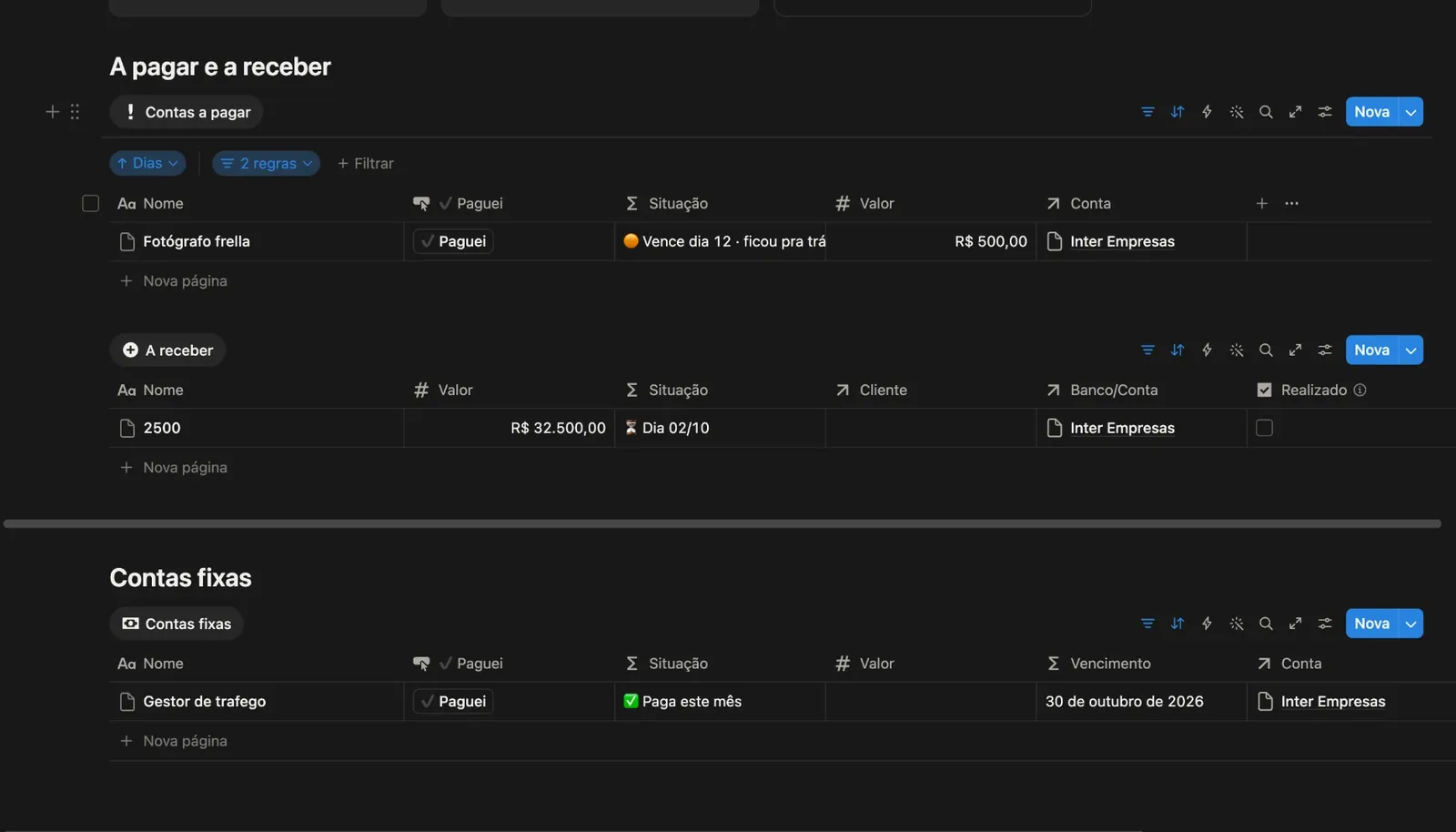Expand Nova dropdown arrow in A receber
Screen dimensions: 1456x832
click(1411, 350)
